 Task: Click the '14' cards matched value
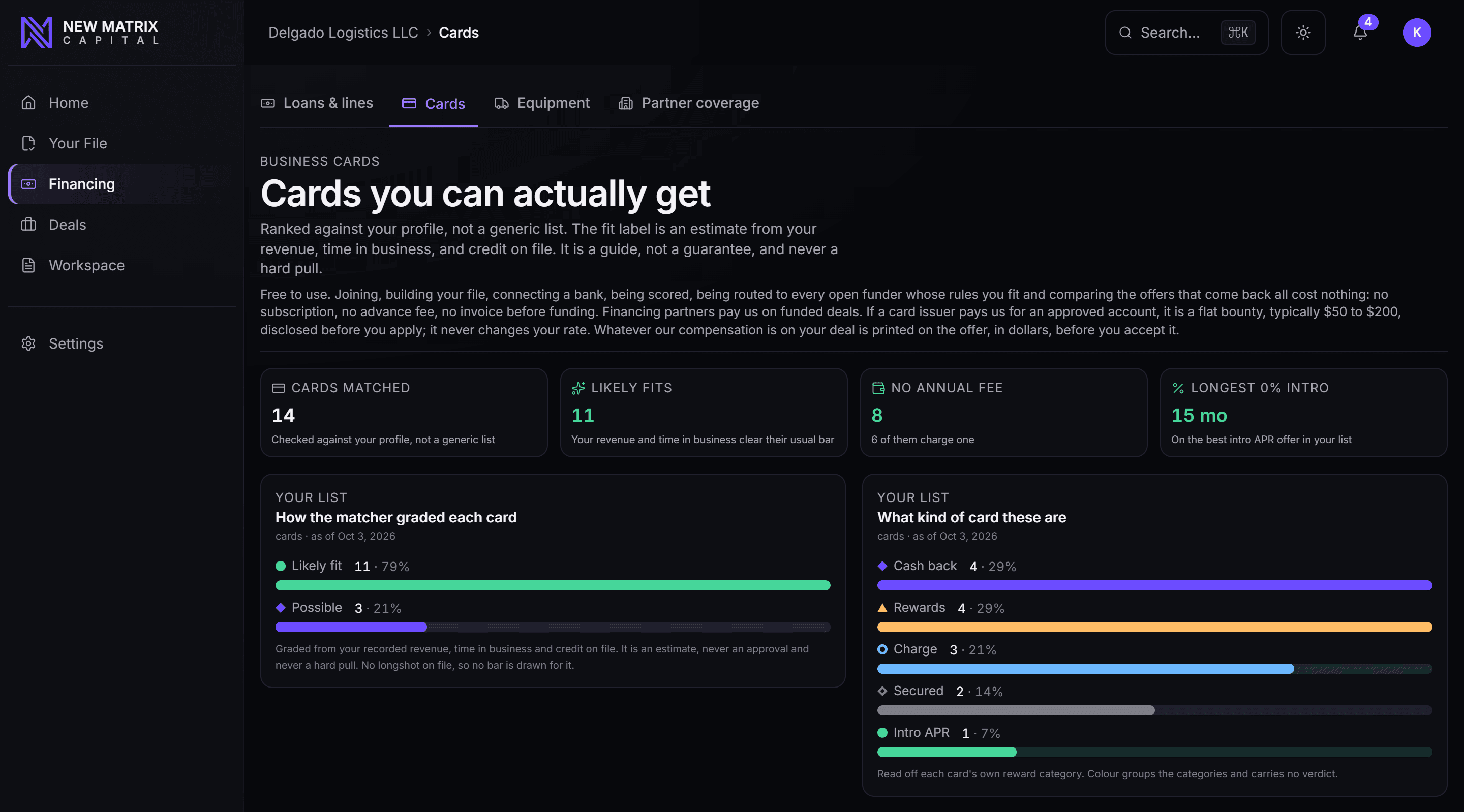coord(283,415)
